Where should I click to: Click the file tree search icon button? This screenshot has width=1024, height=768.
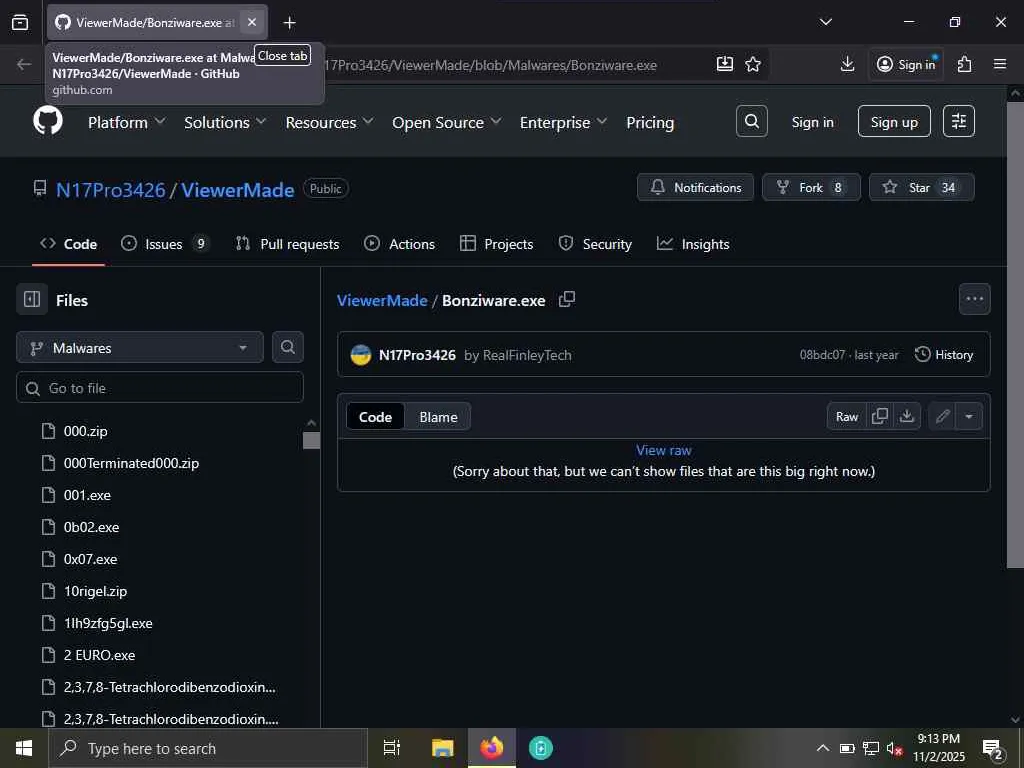click(x=288, y=347)
